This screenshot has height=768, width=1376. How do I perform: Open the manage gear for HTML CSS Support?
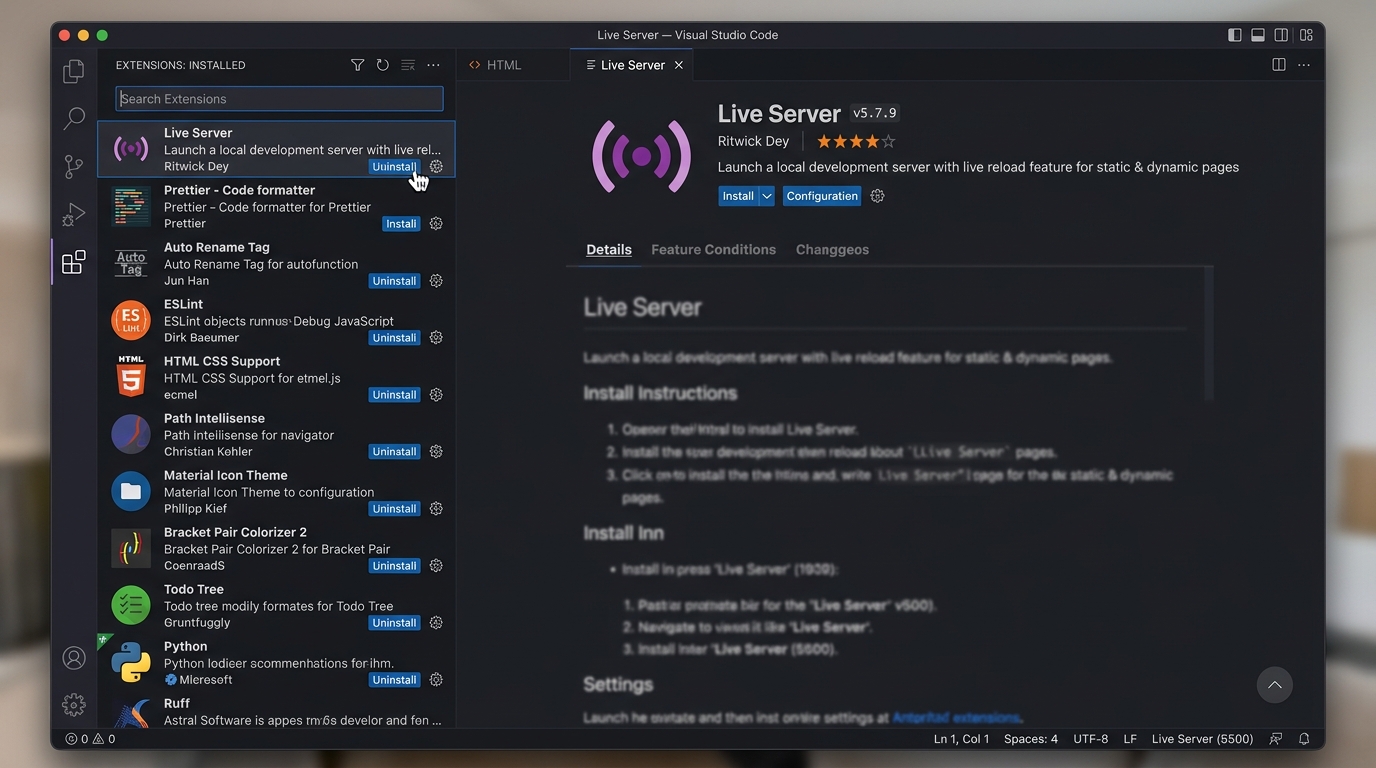(436, 395)
